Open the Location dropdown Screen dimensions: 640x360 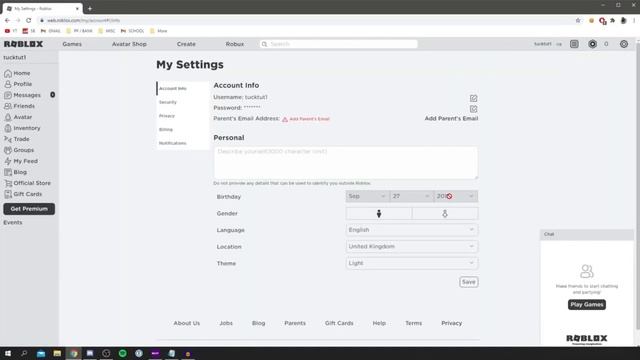click(411, 247)
